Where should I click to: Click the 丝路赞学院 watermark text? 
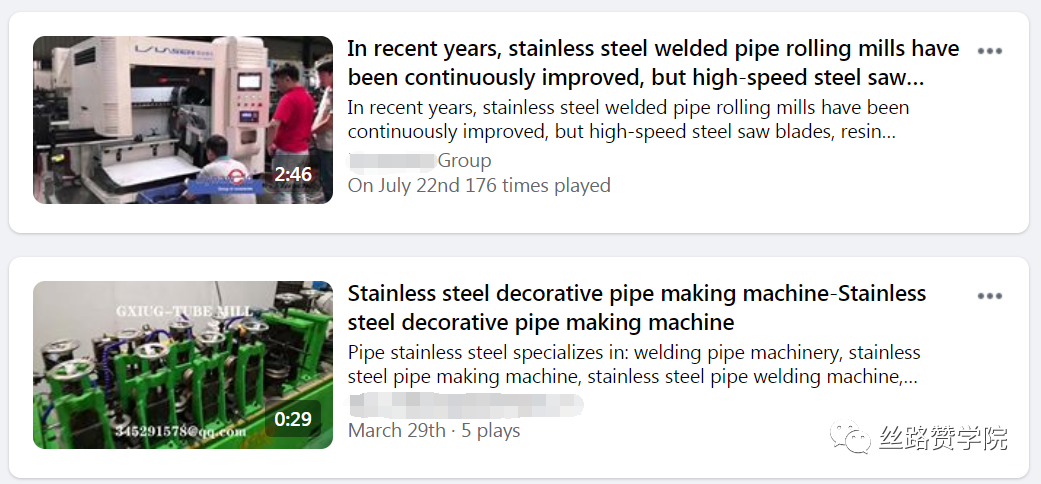click(943, 439)
